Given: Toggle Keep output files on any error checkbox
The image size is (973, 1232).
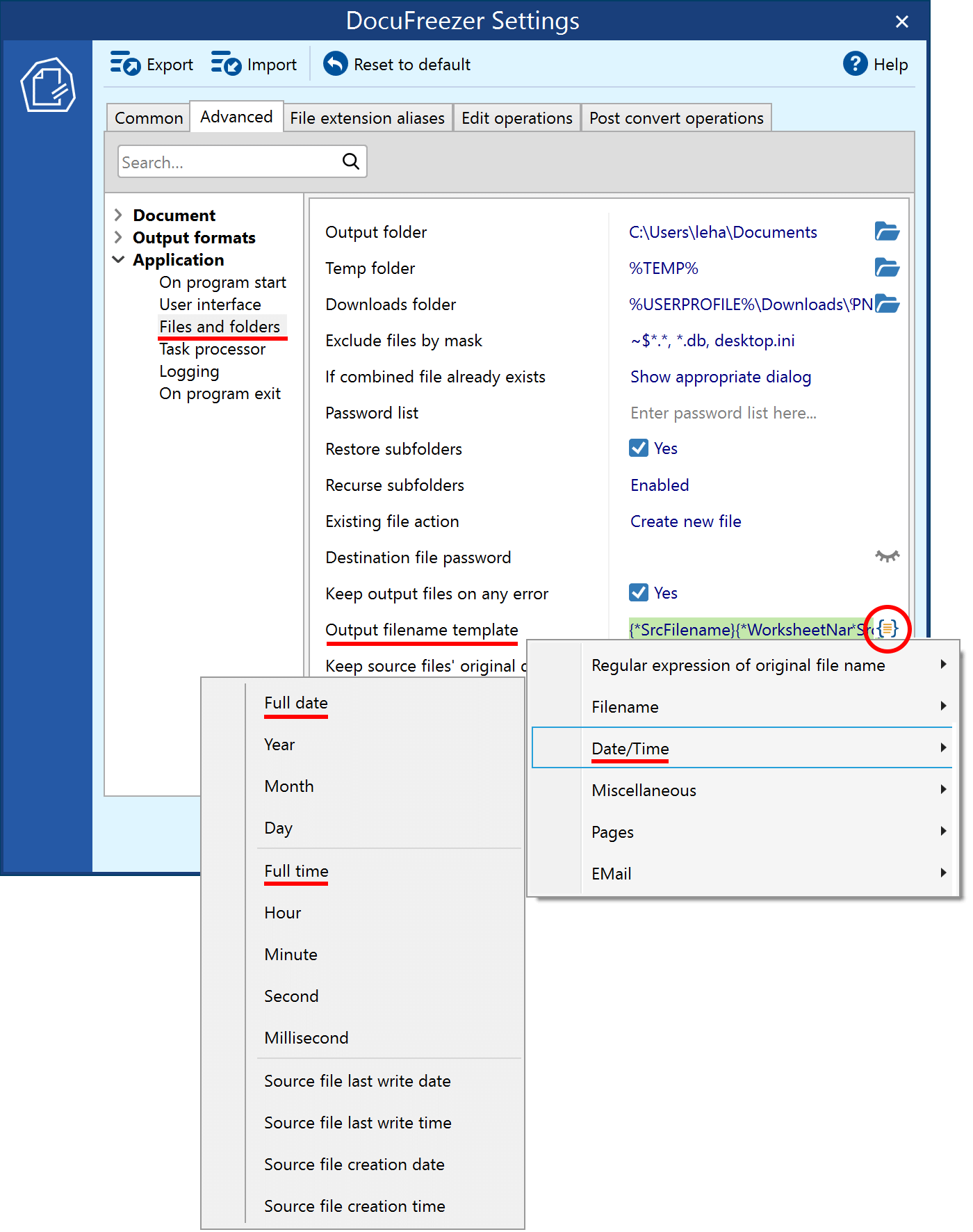Looking at the screenshot, I should click(x=639, y=592).
